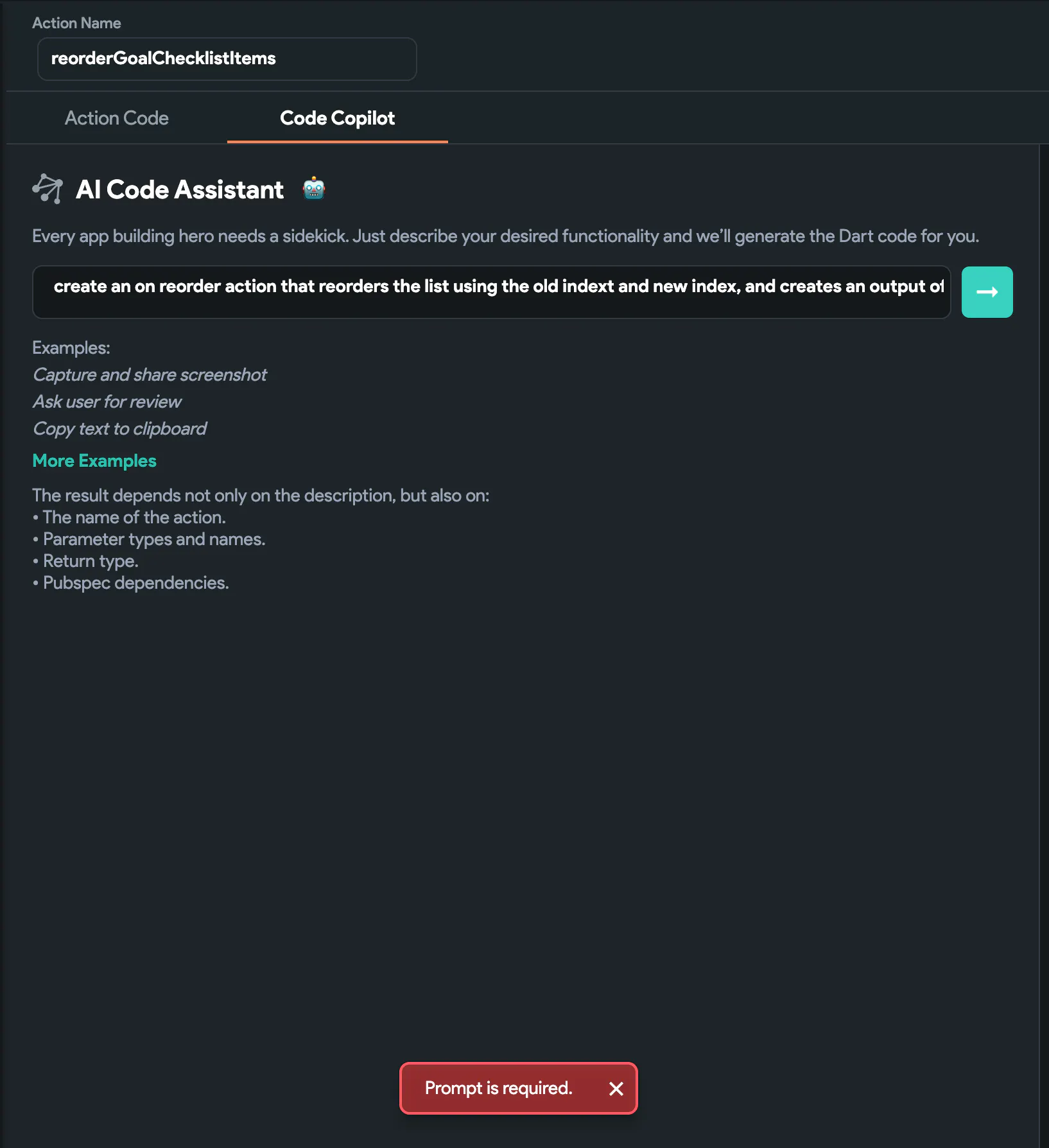Open the More Examples link
Screen dimensions: 1049x1148
(94, 461)
